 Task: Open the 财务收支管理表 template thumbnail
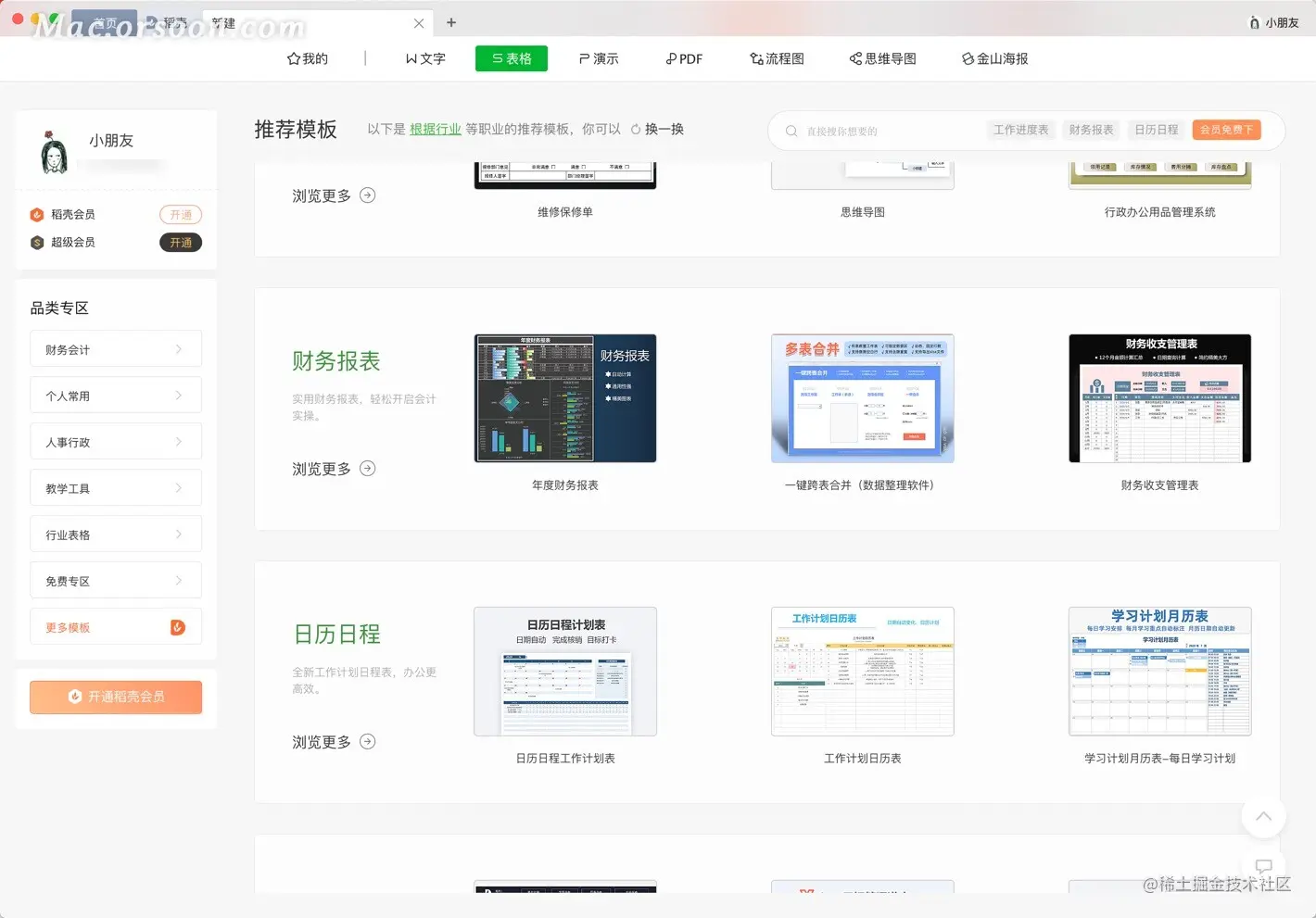click(1160, 398)
